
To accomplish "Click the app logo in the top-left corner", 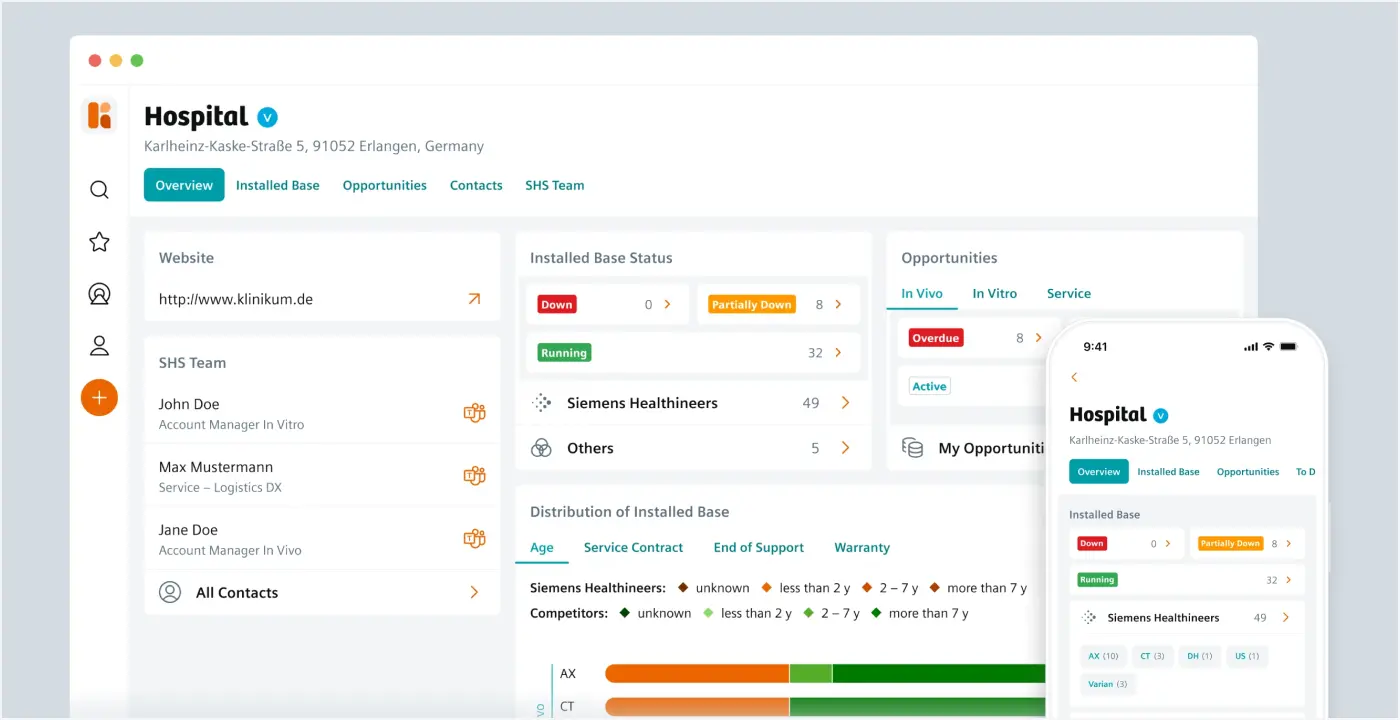I will (x=99, y=115).
